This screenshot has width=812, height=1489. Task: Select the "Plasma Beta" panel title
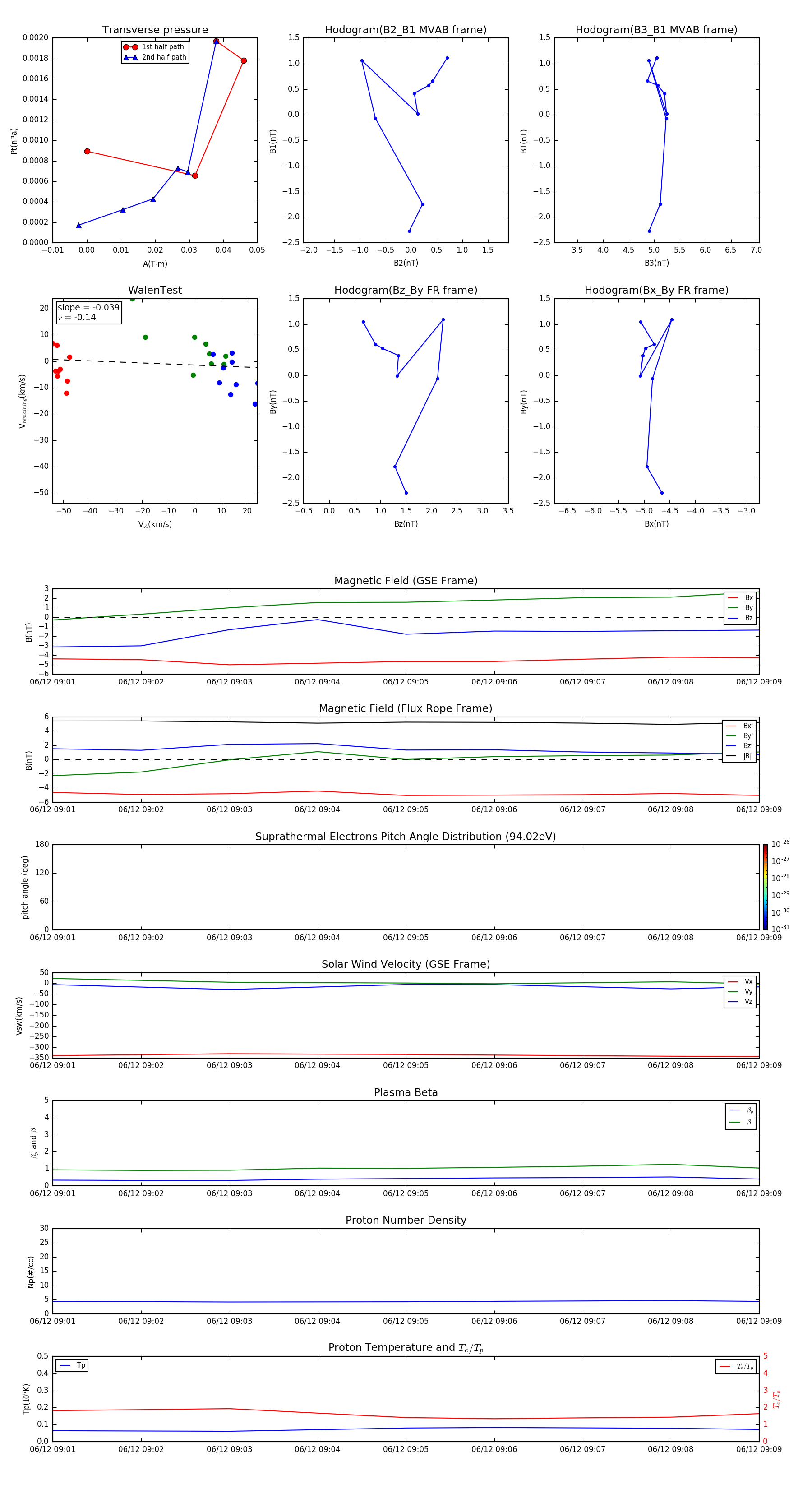click(x=406, y=1093)
